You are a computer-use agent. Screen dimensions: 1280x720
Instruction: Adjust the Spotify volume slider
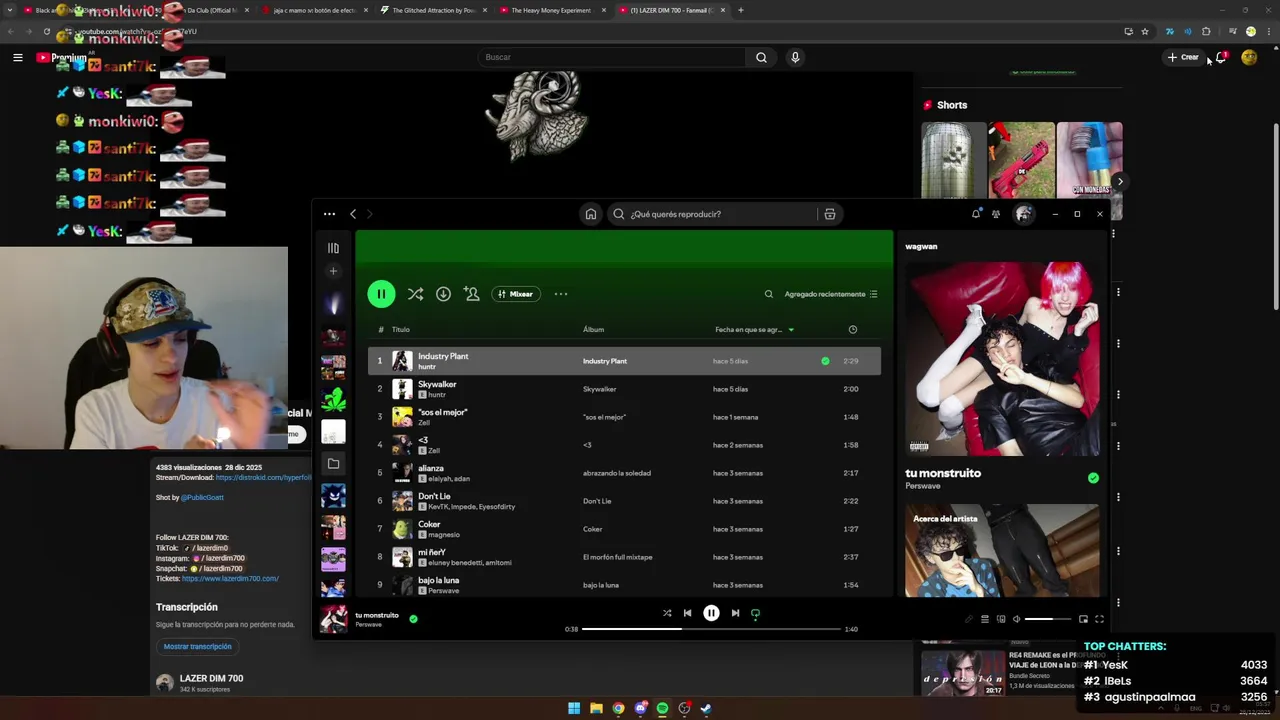pyautogui.click(x=1047, y=619)
